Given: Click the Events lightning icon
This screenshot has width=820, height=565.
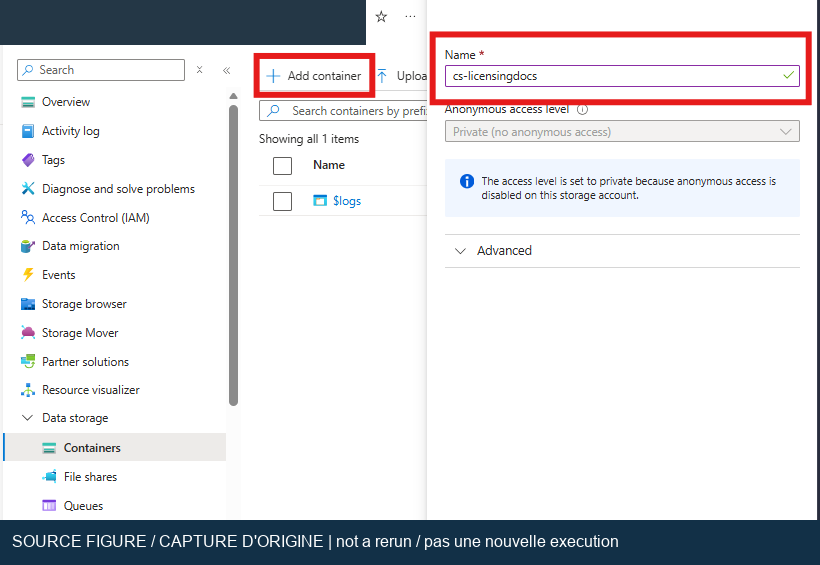Looking at the screenshot, I should tap(28, 275).
